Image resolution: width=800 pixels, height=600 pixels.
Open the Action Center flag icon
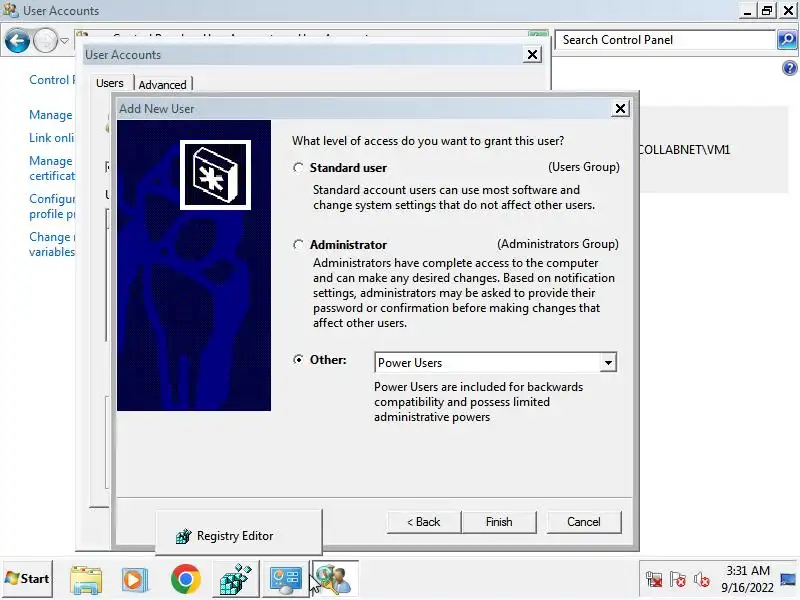678,580
